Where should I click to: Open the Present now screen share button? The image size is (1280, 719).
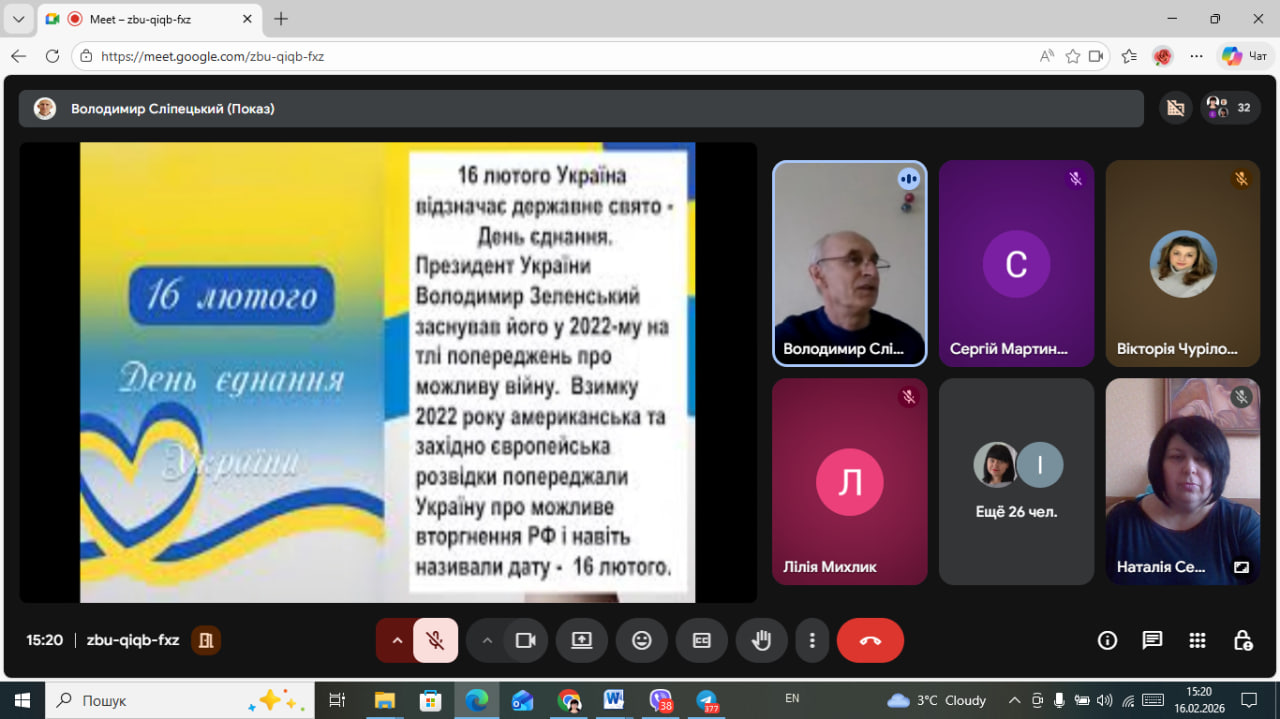pos(582,641)
